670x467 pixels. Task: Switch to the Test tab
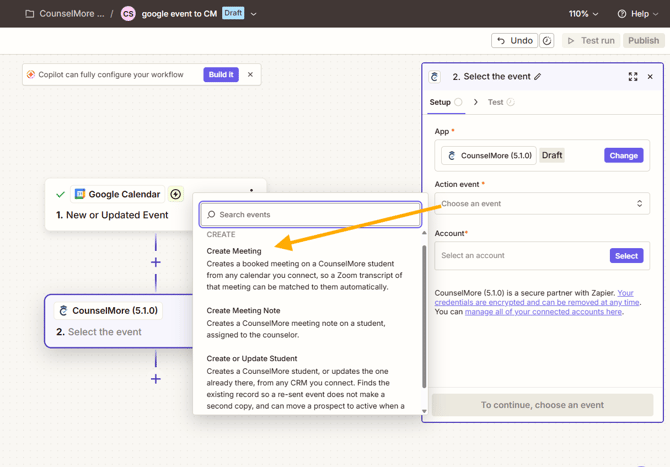click(x=501, y=102)
